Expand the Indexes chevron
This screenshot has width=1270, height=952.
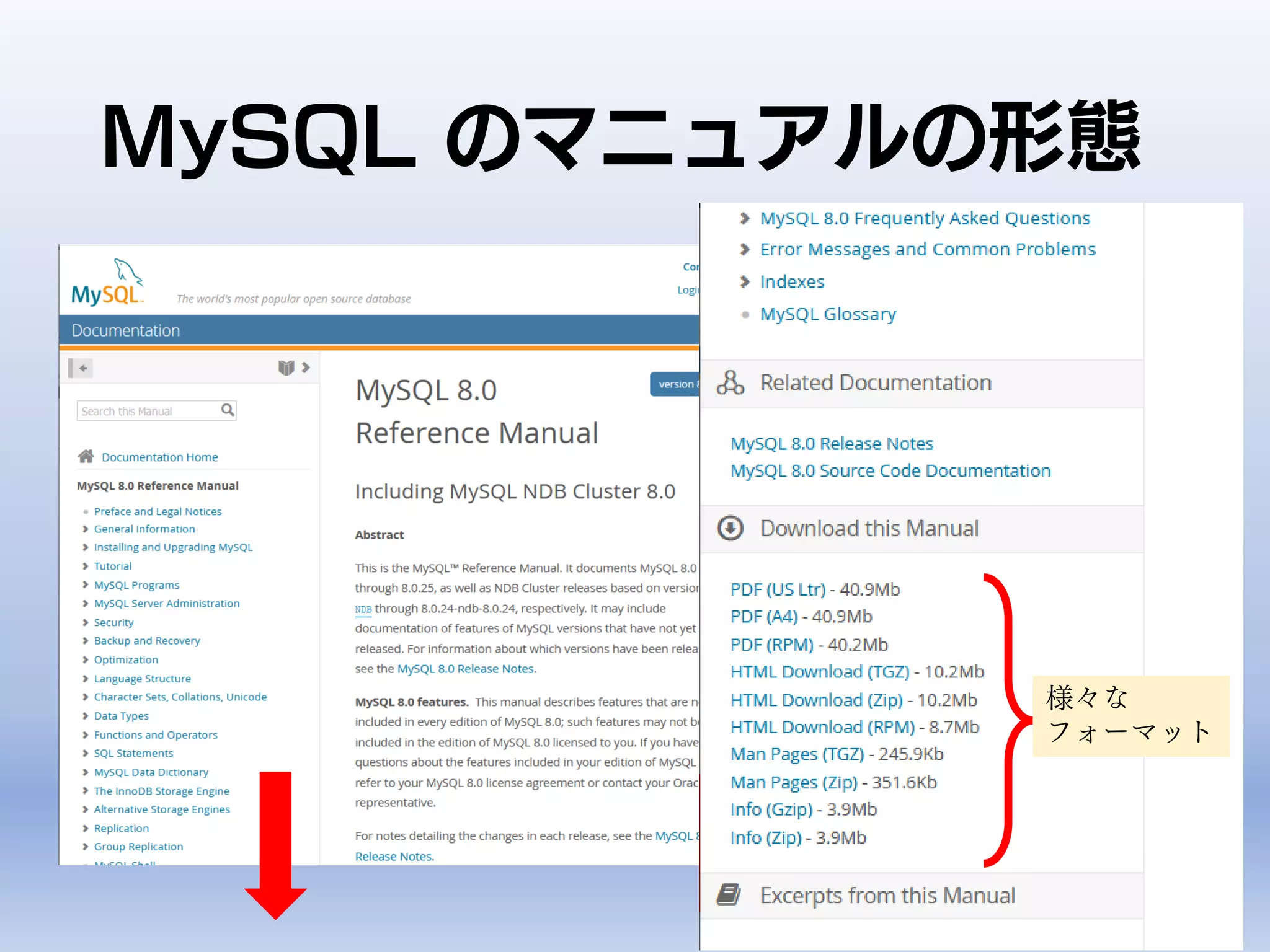[745, 282]
